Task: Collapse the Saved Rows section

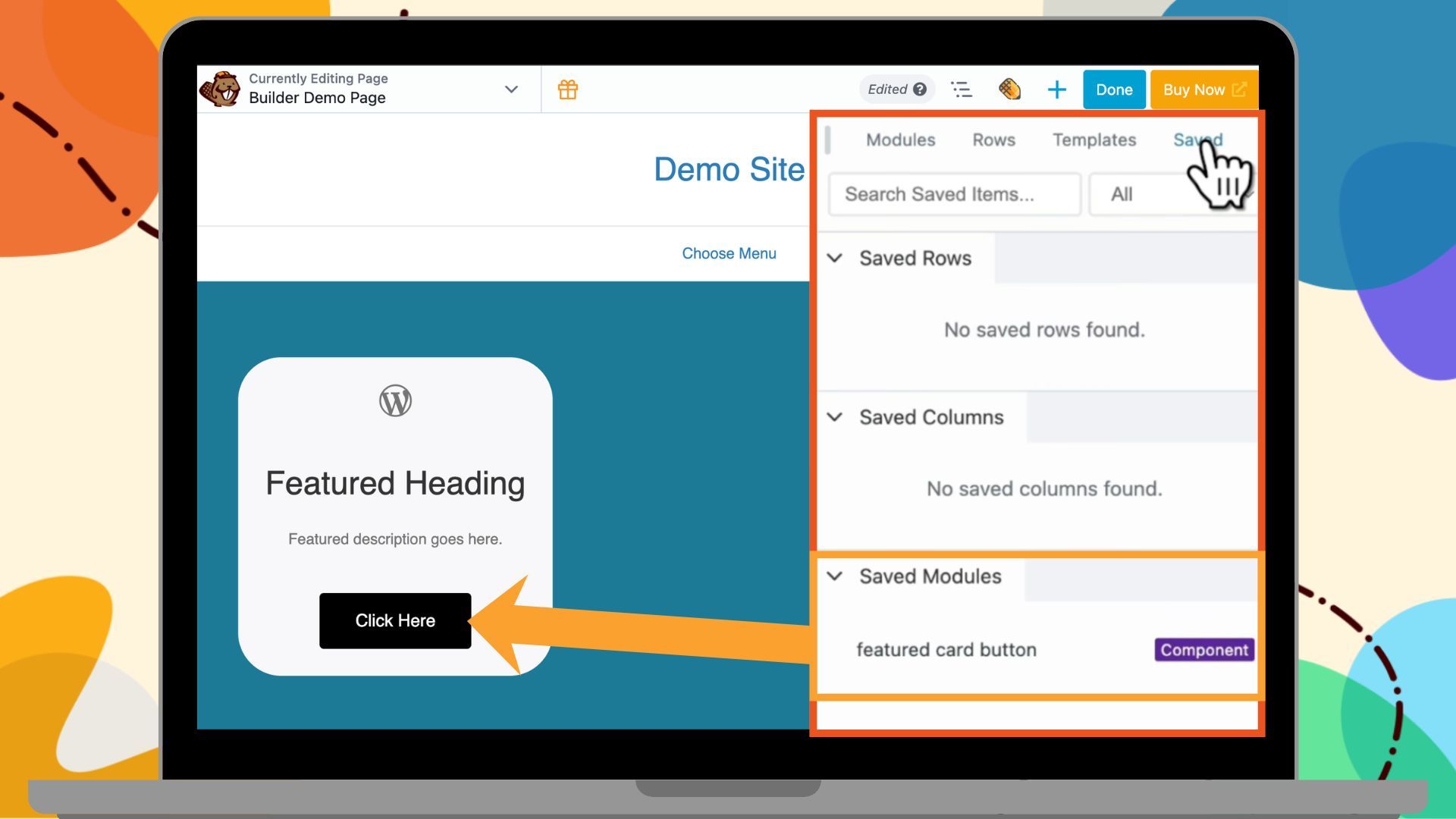Action: click(834, 259)
